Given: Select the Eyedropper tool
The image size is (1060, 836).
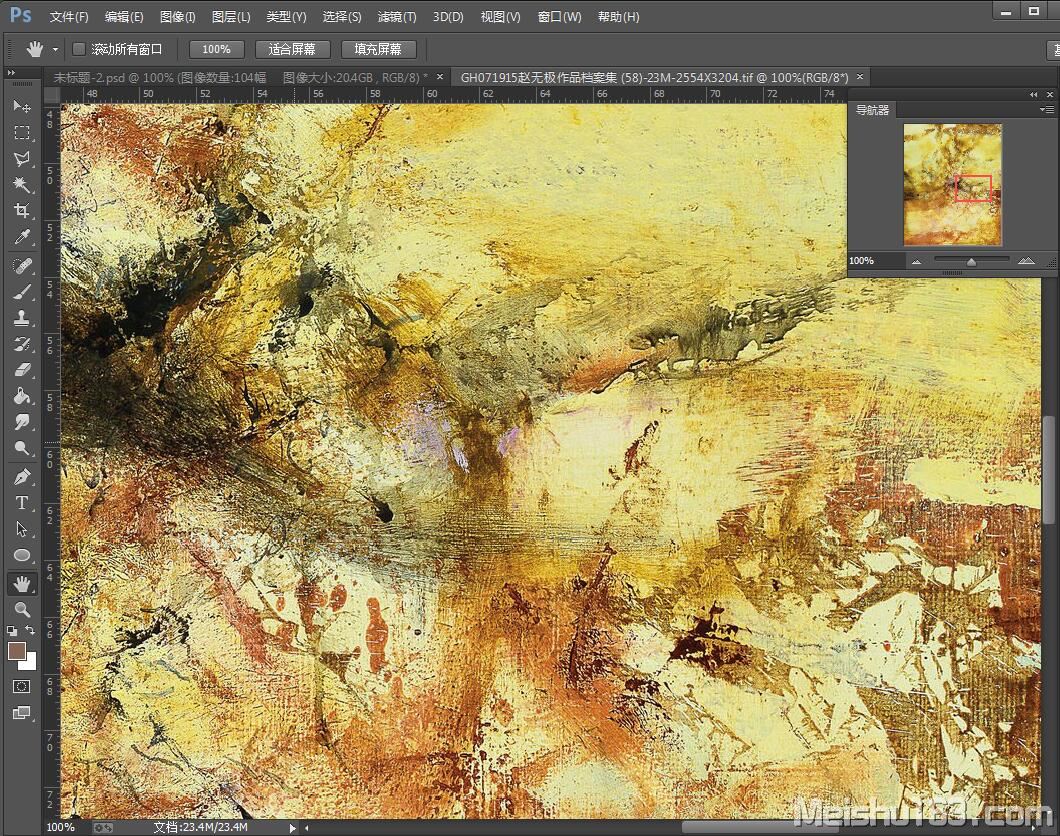Looking at the screenshot, I should coord(22,237).
